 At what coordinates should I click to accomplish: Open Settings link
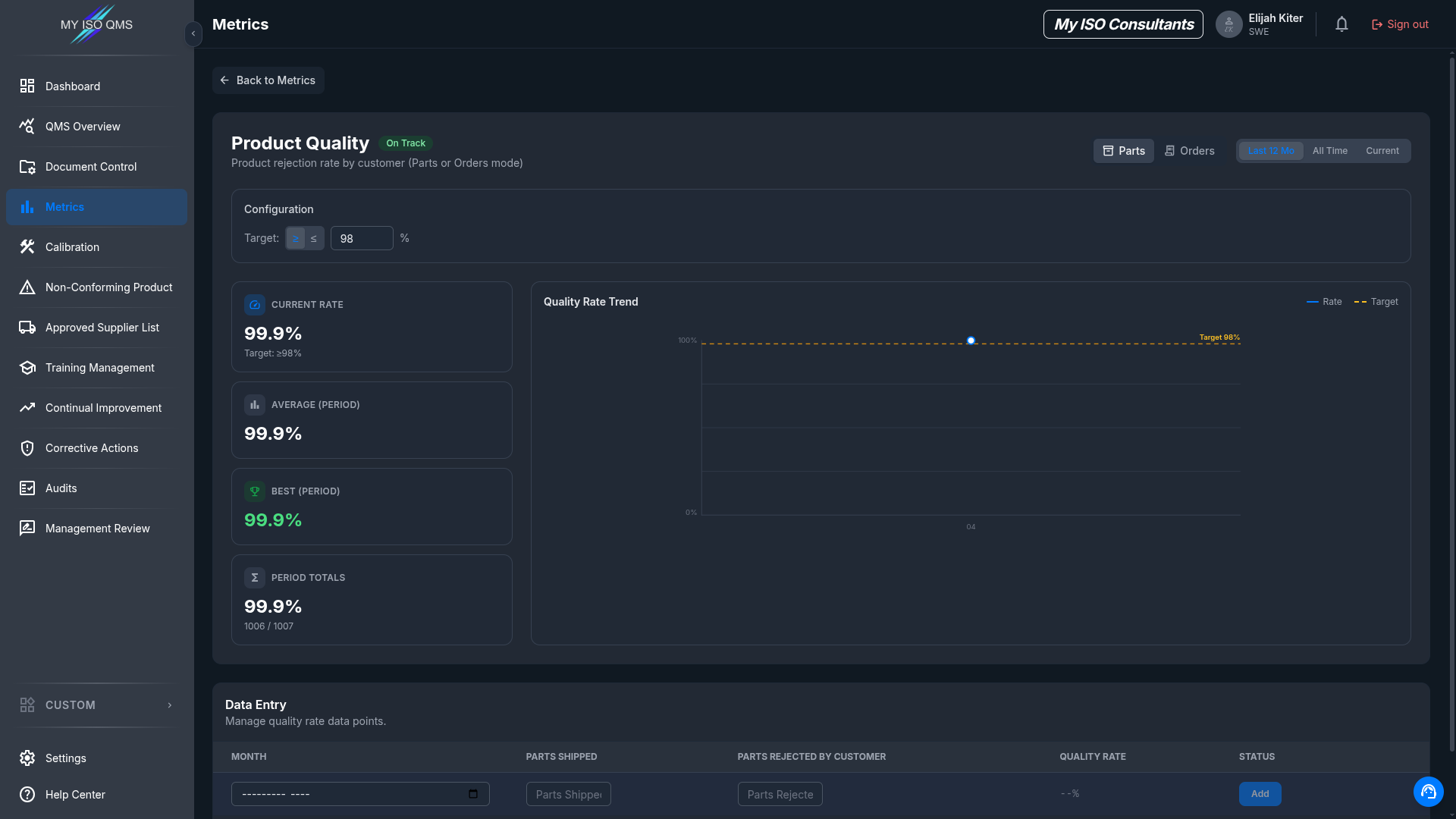click(x=97, y=758)
